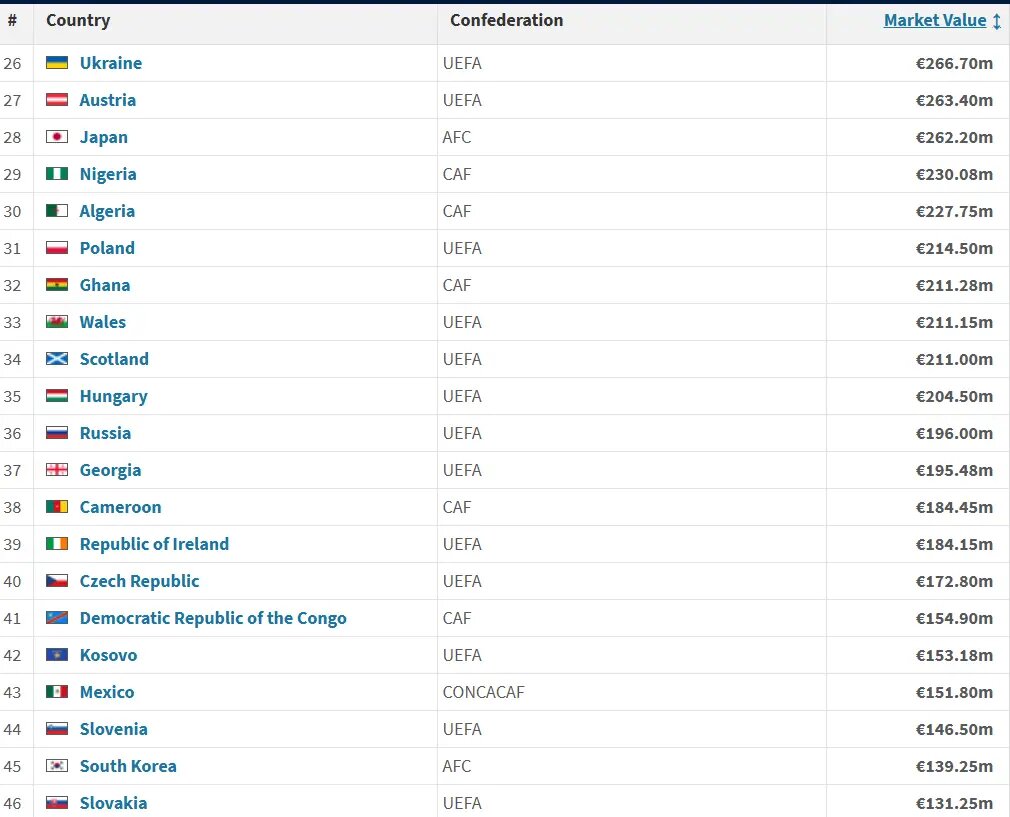
Task: Click the Japan flag icon
Action: click(57, 137)
